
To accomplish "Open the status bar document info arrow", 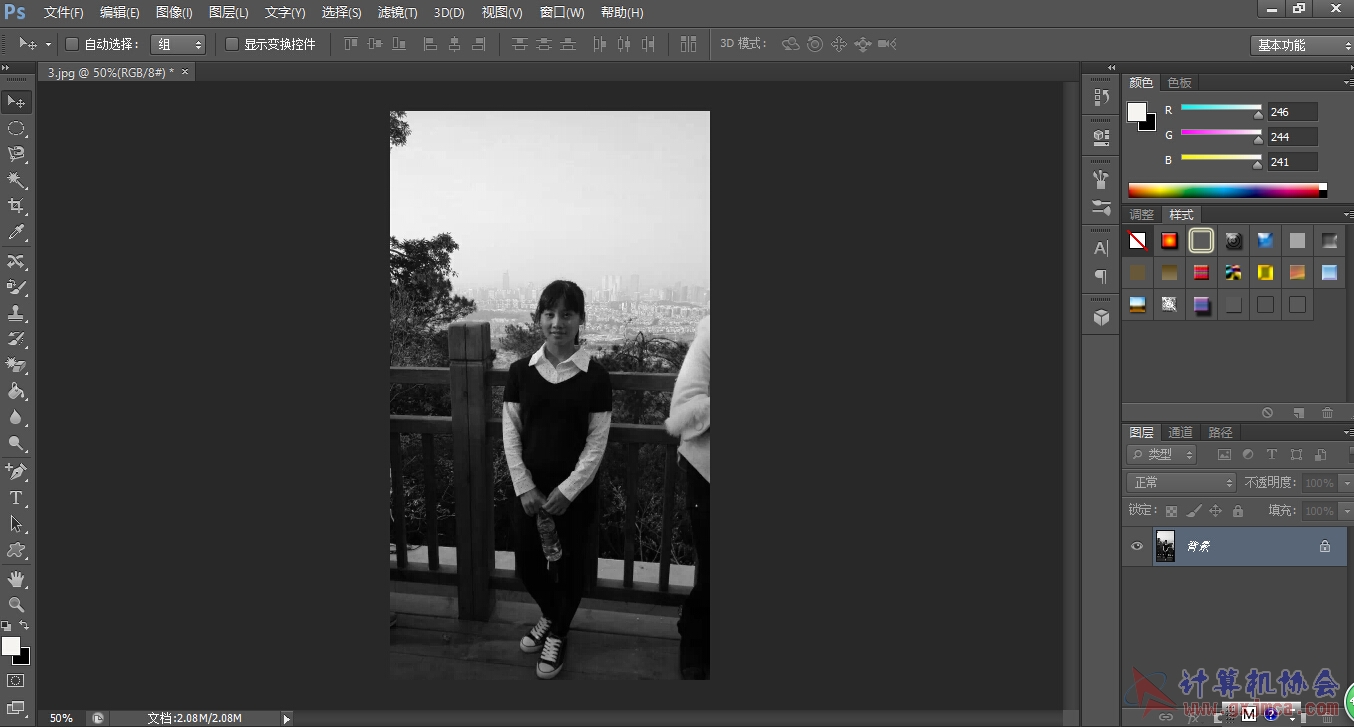I will click(x=287, y=718).
